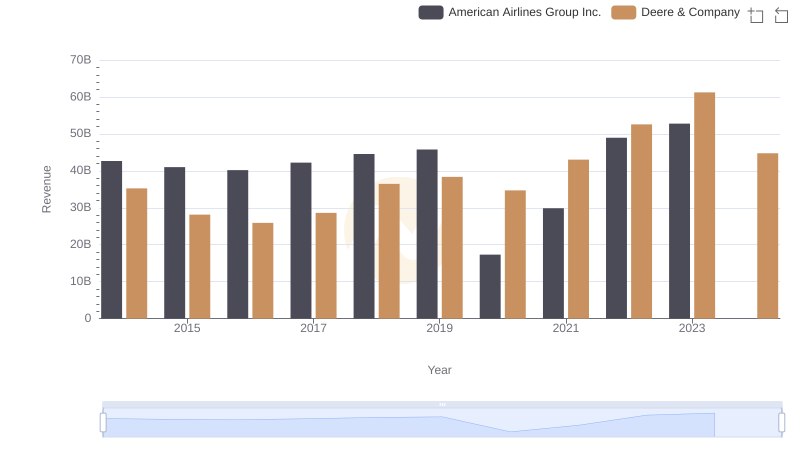Click the Deere & Company 2016 bar
This screenshot has width=800, height=461.
point(263,271)
